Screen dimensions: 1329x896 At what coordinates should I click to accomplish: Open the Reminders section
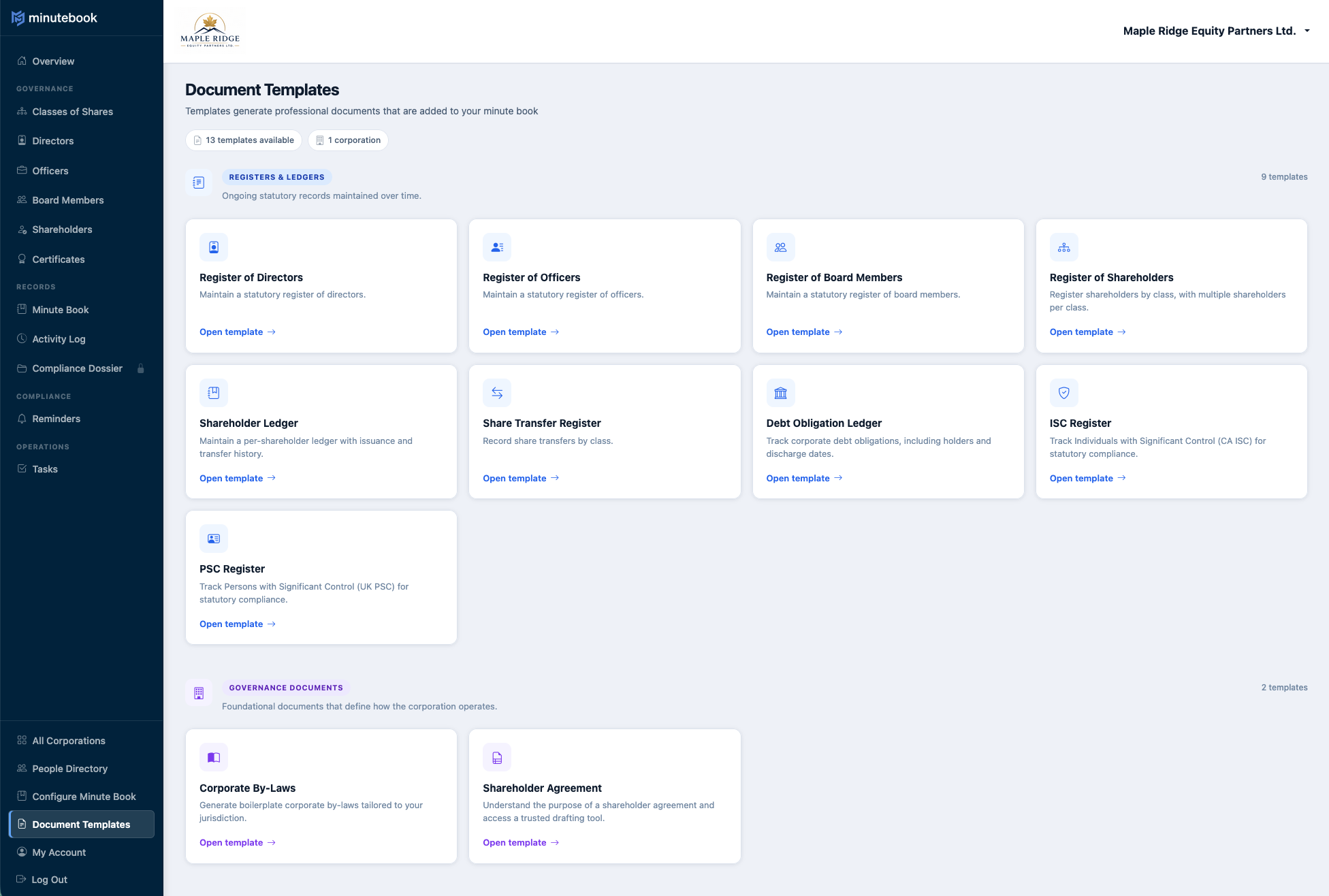tap(56, 419)
